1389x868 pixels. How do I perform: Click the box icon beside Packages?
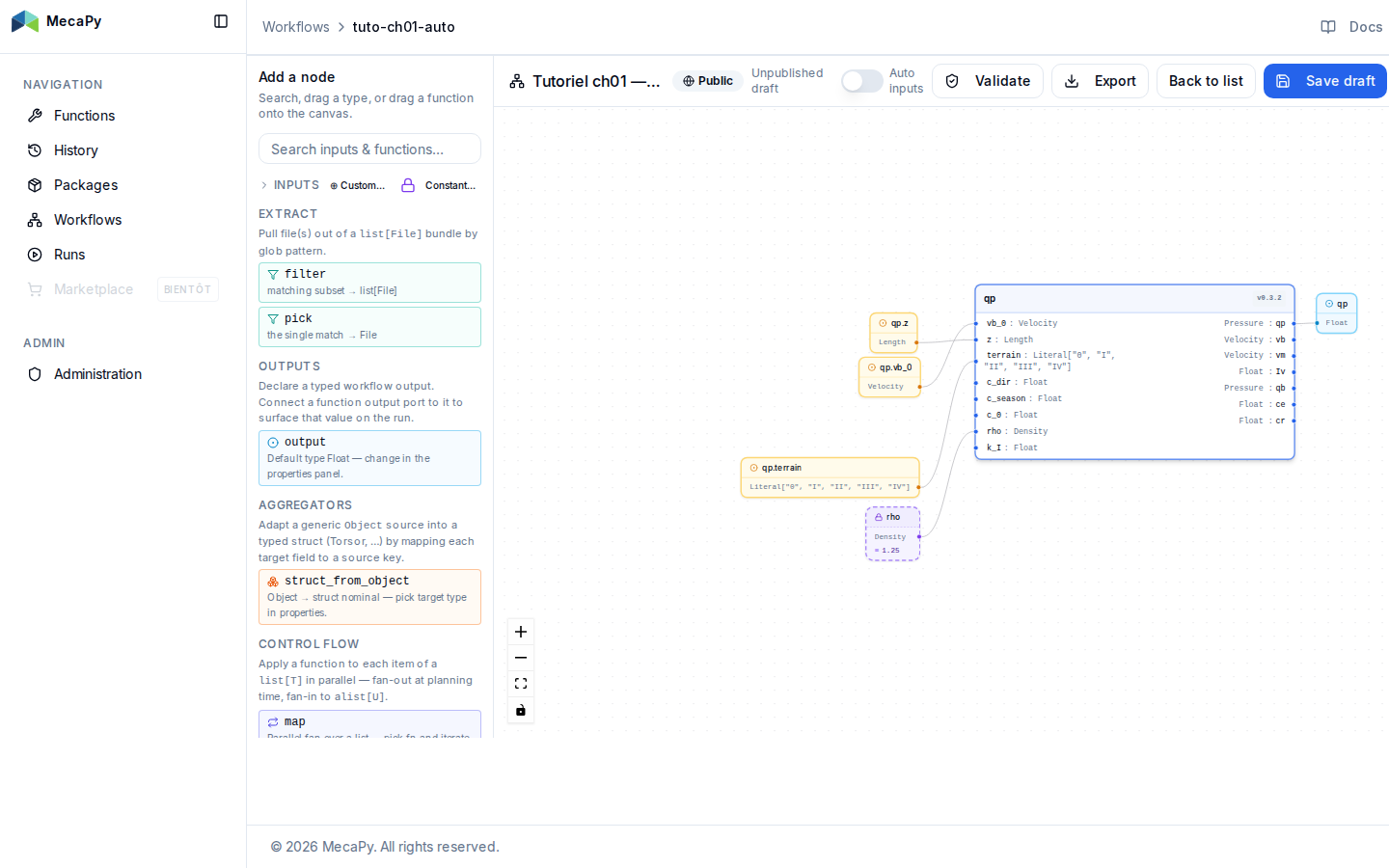click(x=35, y=185)
